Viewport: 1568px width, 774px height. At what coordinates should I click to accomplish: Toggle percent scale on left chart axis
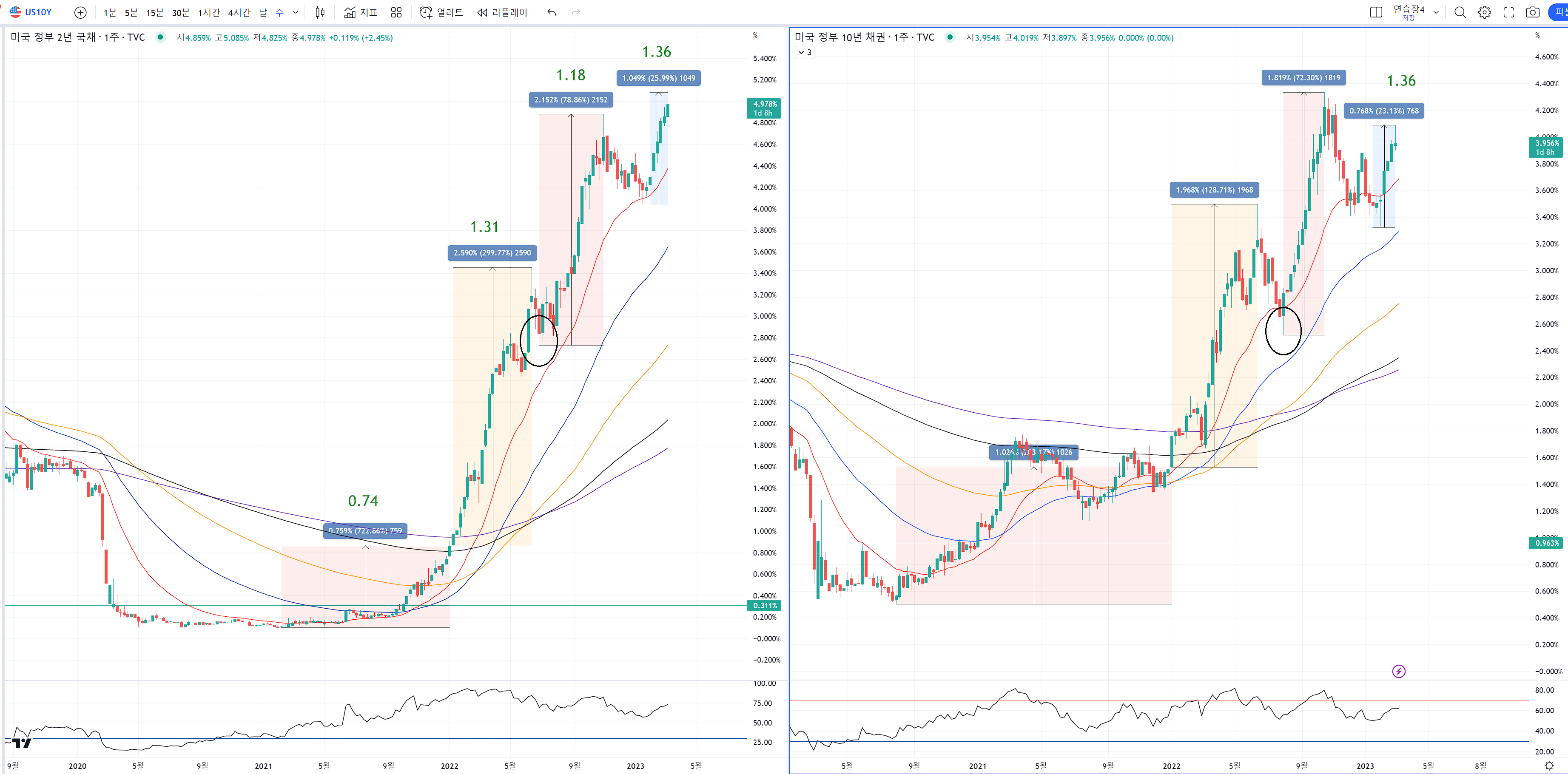point(755,35)
